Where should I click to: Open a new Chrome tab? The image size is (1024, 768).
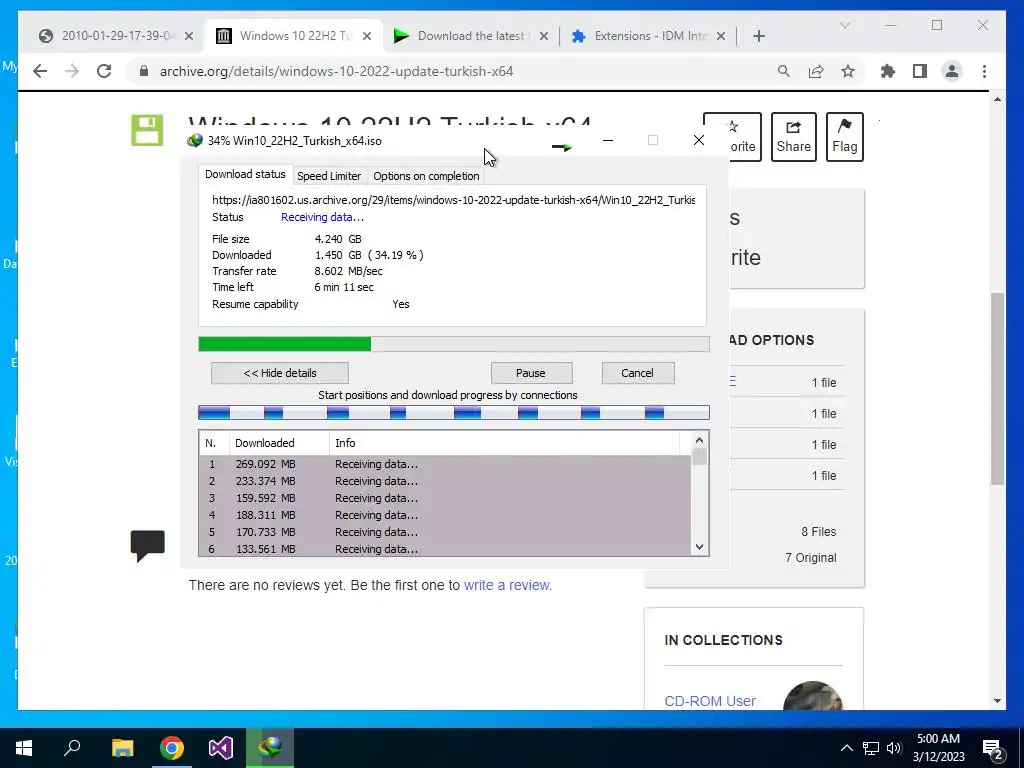pyautogui.click(x=758, y=36)
